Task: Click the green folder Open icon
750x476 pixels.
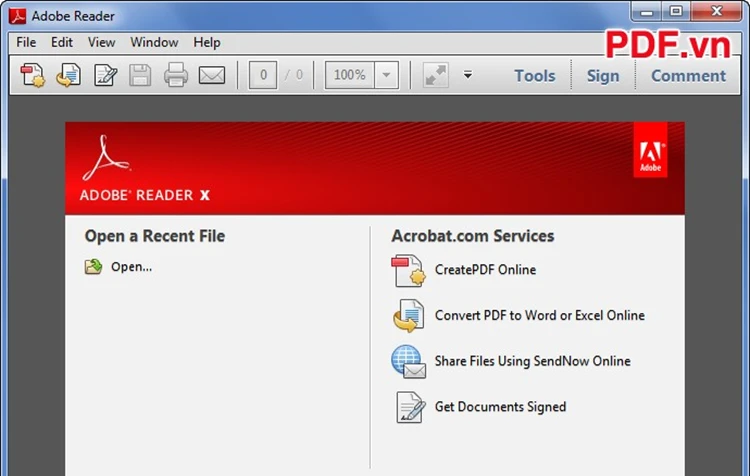Action: click(93, 266)
